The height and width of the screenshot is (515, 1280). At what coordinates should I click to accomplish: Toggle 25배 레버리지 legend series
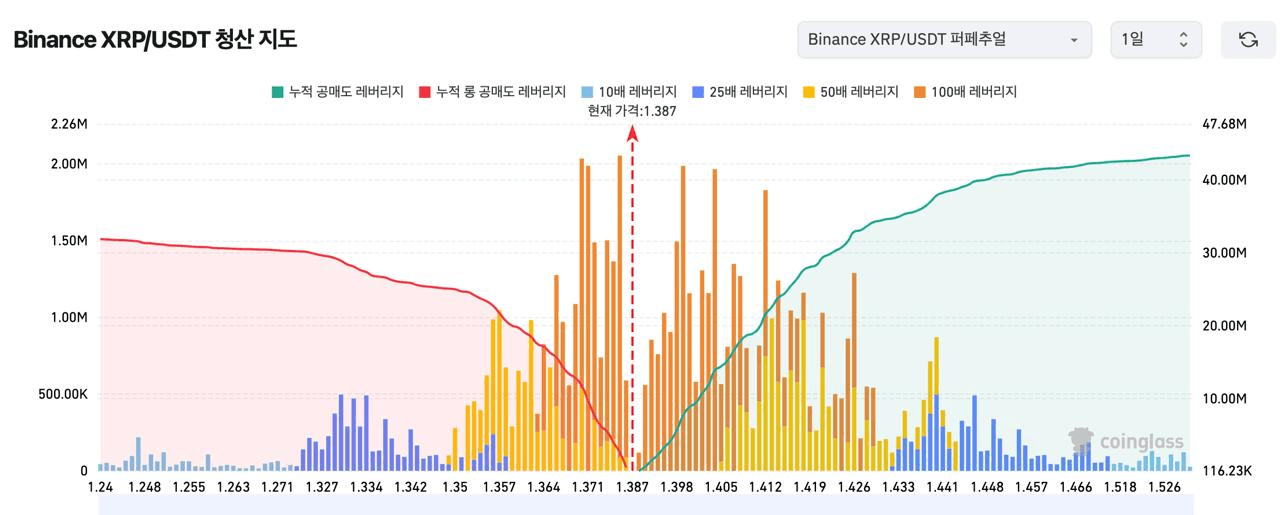point(740,92)
